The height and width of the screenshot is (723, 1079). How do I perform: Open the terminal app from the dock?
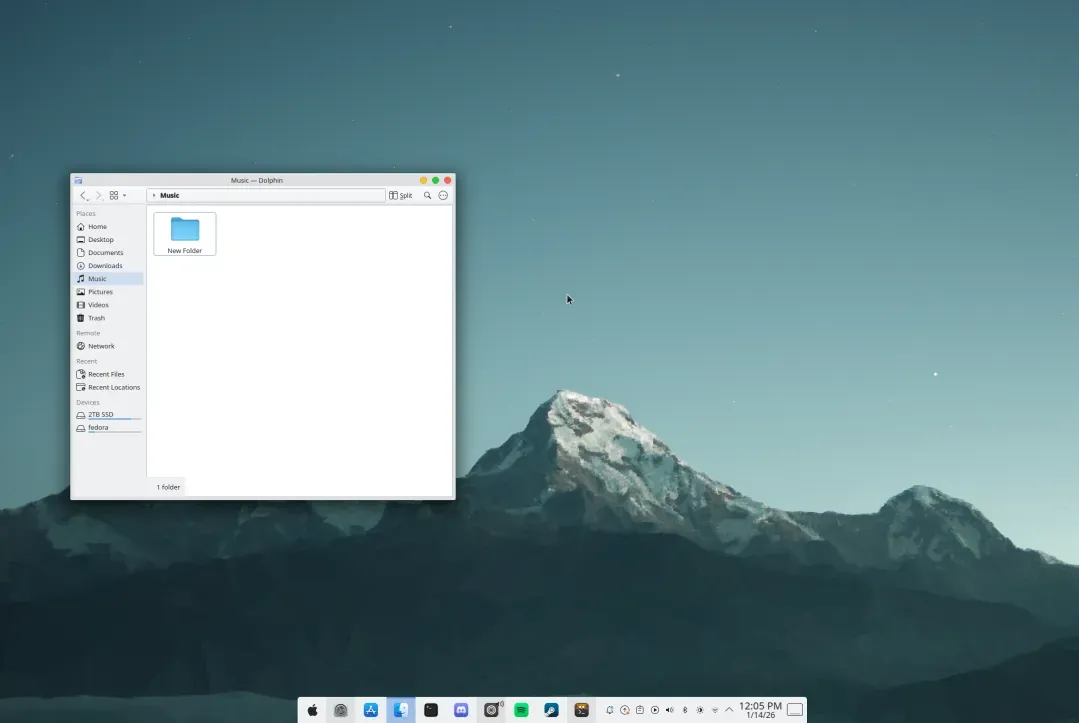(430, 709)
